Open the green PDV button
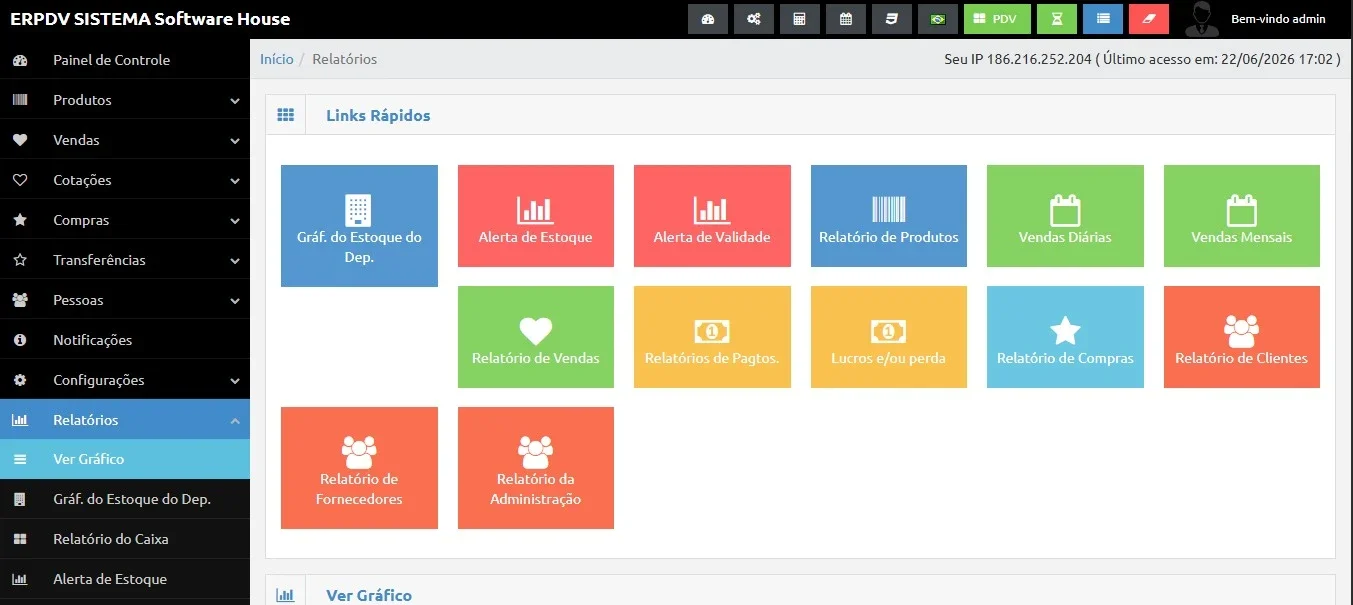 [x=997, y=19]
